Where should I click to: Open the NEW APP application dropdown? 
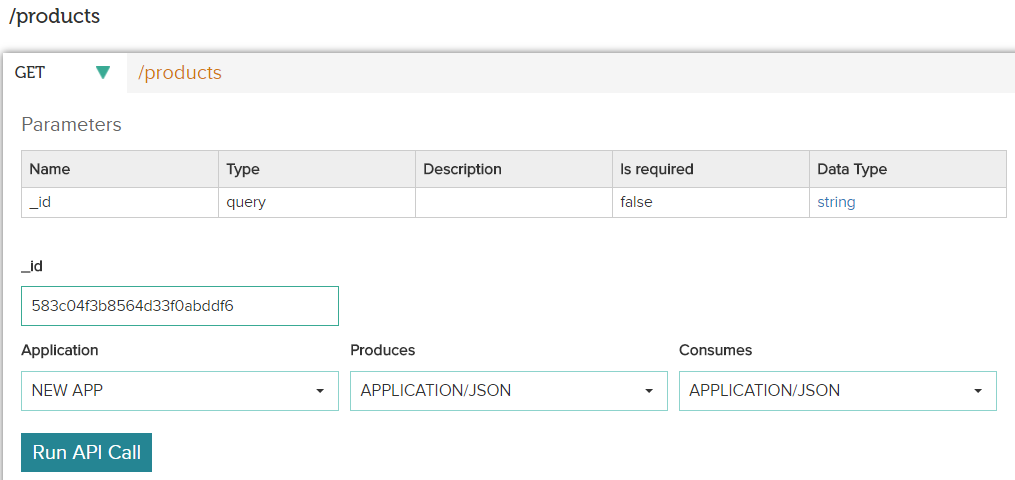point(179,391)
